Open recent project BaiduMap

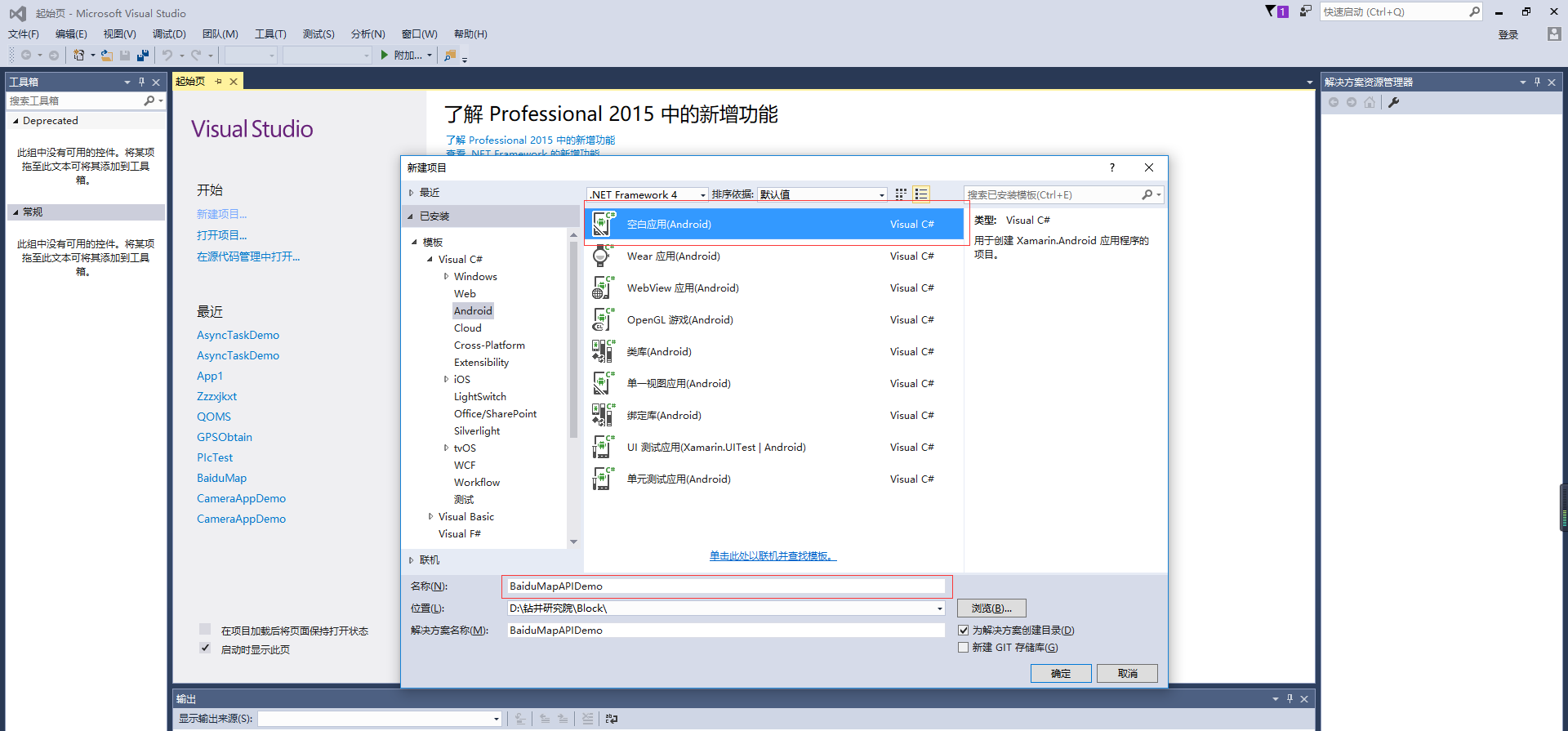pyautogui.click(x=221, y=478)
